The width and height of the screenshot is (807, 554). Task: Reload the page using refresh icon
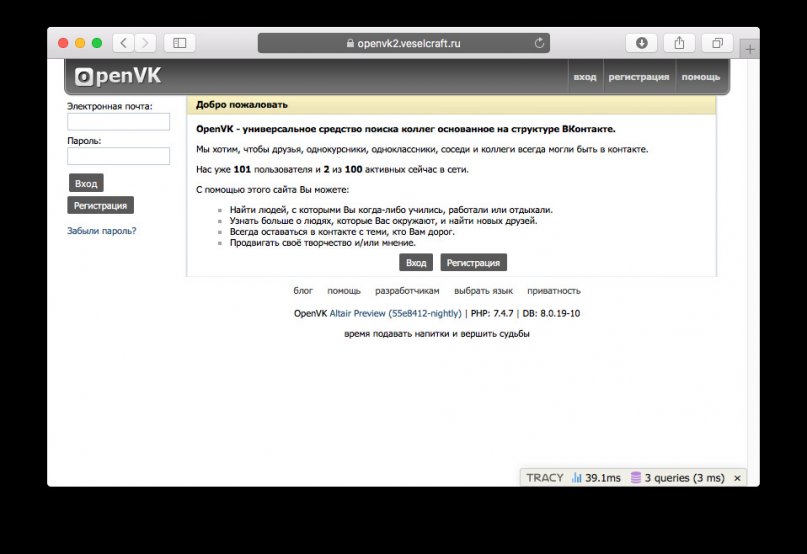(x=539, y=43)
